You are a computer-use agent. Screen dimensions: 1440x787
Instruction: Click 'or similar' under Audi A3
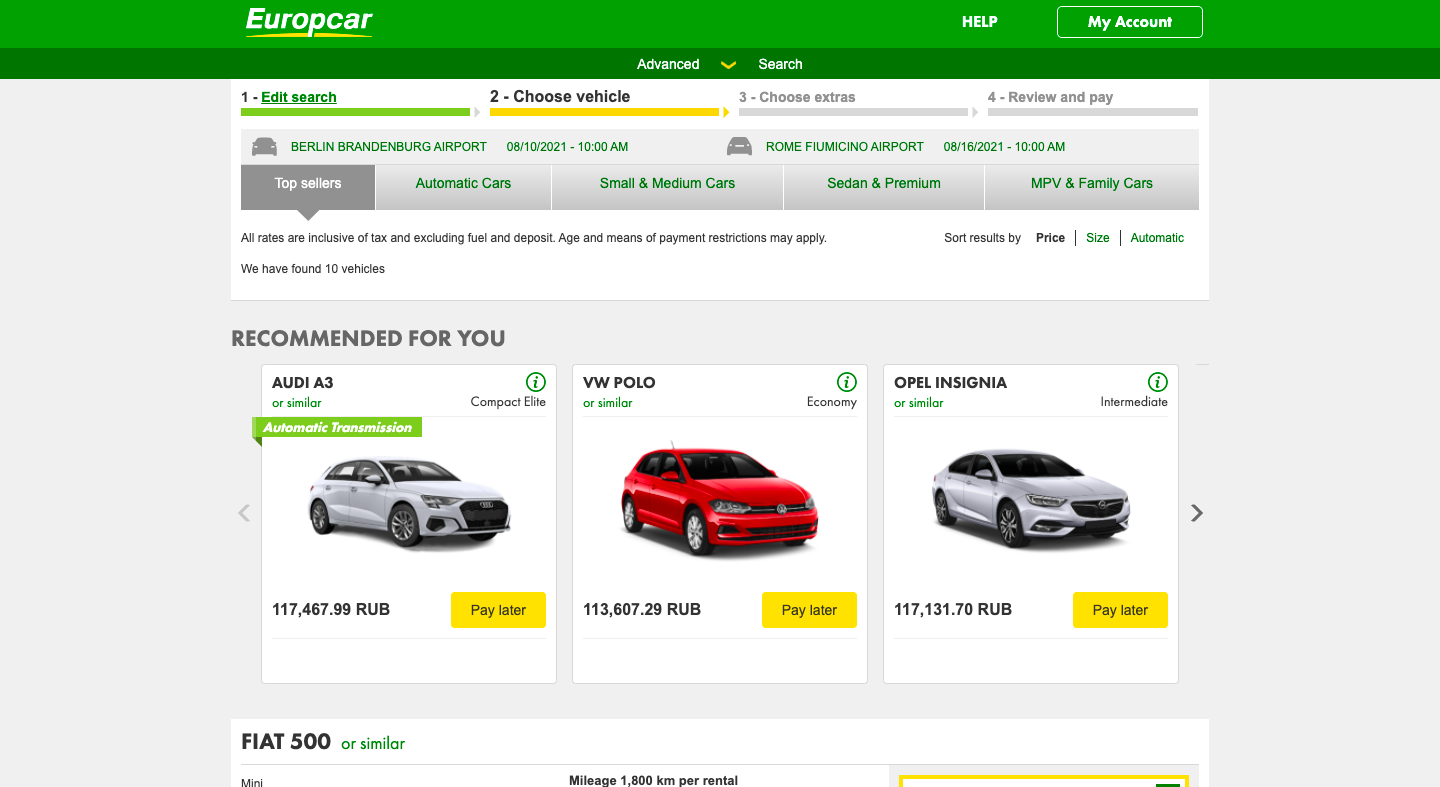point(297,403)
